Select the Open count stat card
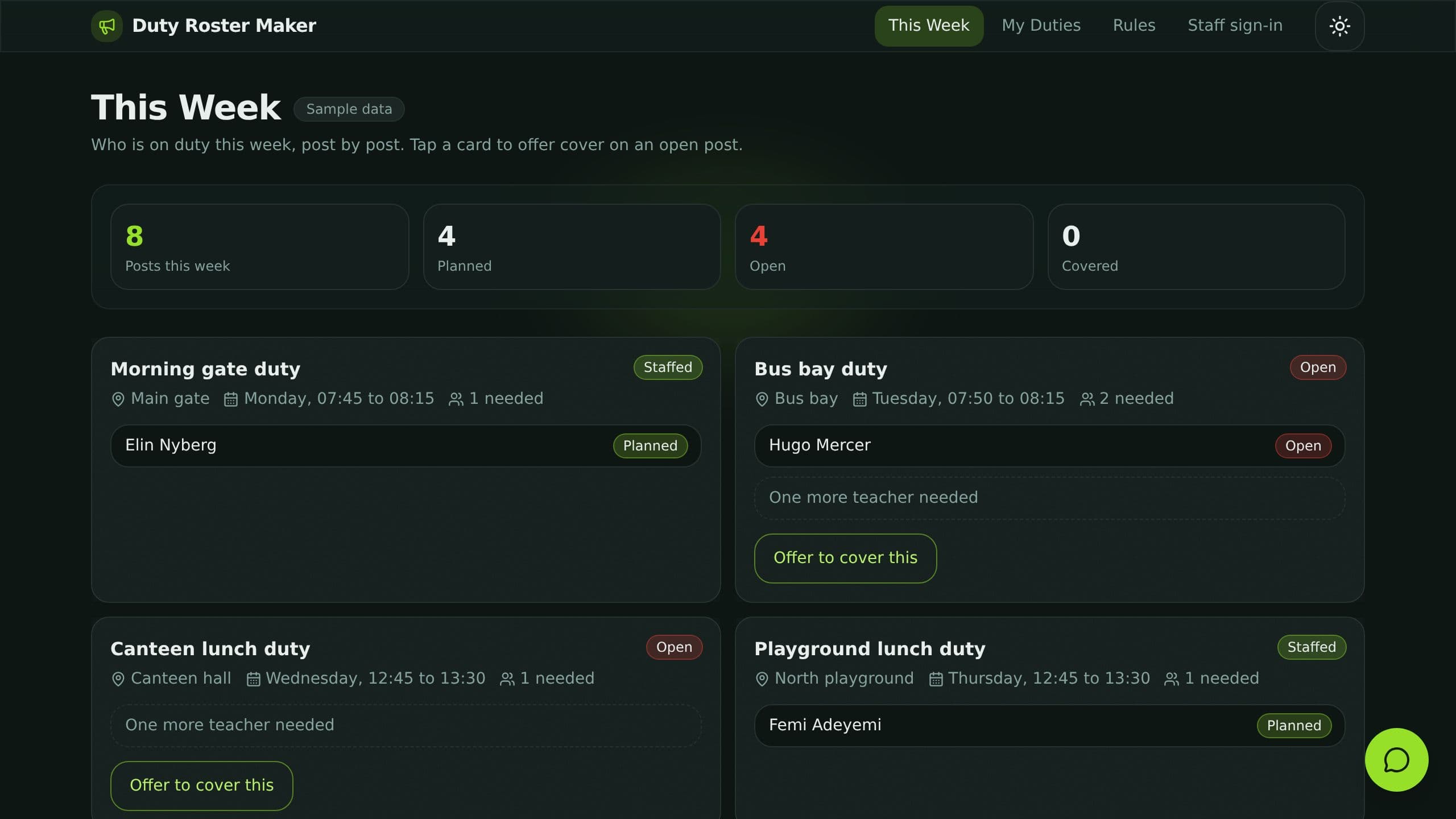Viewport: 1456px width, 819px height. pos(884,247)
